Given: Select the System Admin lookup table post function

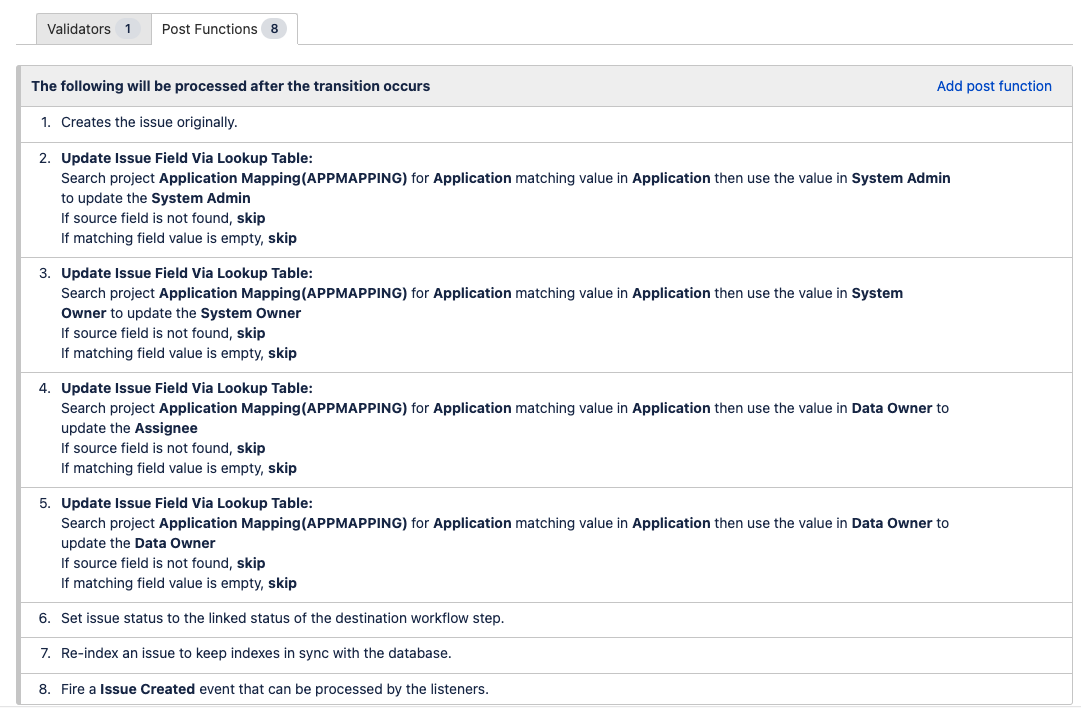Looking at the screenshot, I should click(400, 197).
